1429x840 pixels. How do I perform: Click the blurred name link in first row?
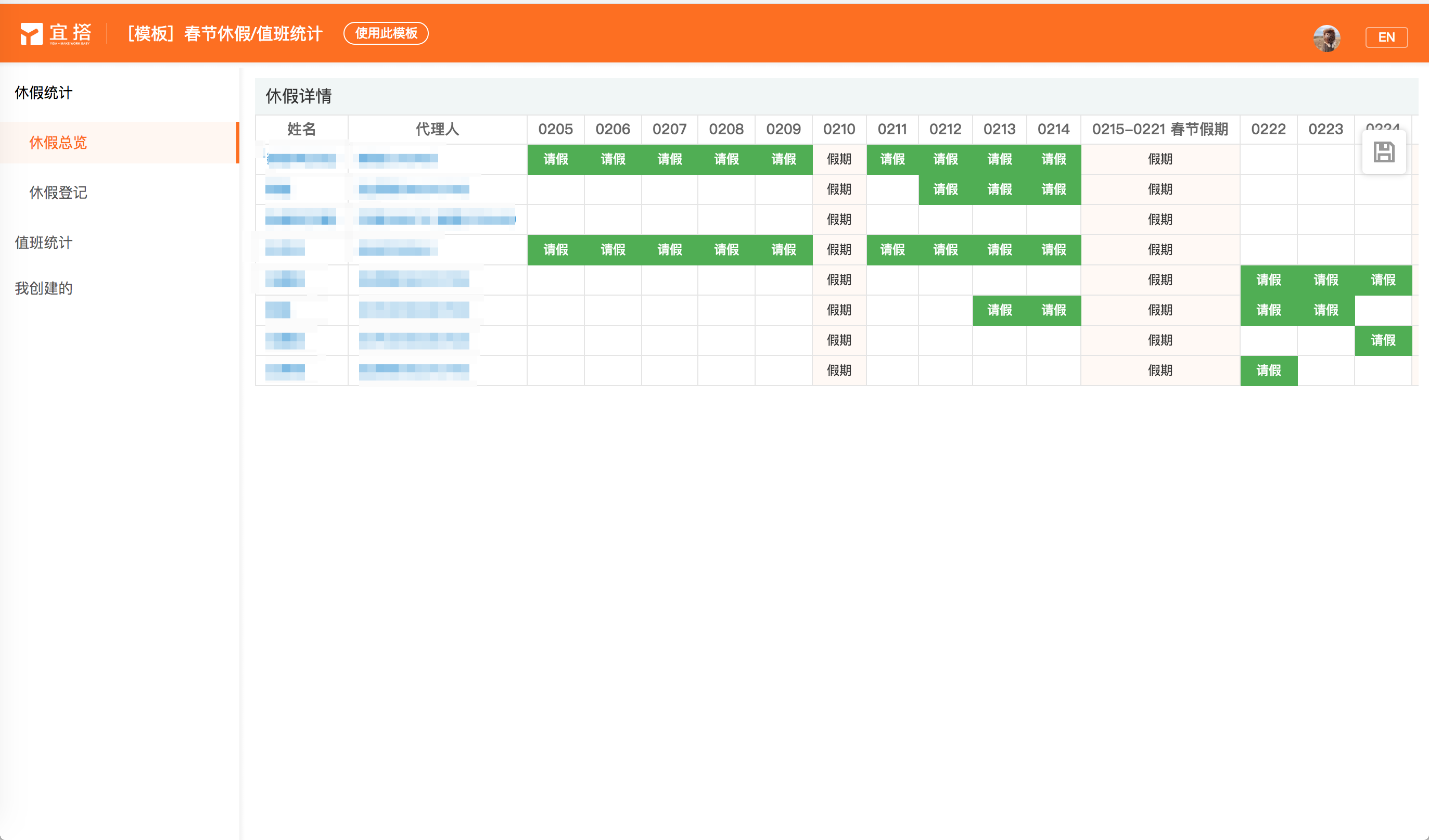tap(301, 159)
